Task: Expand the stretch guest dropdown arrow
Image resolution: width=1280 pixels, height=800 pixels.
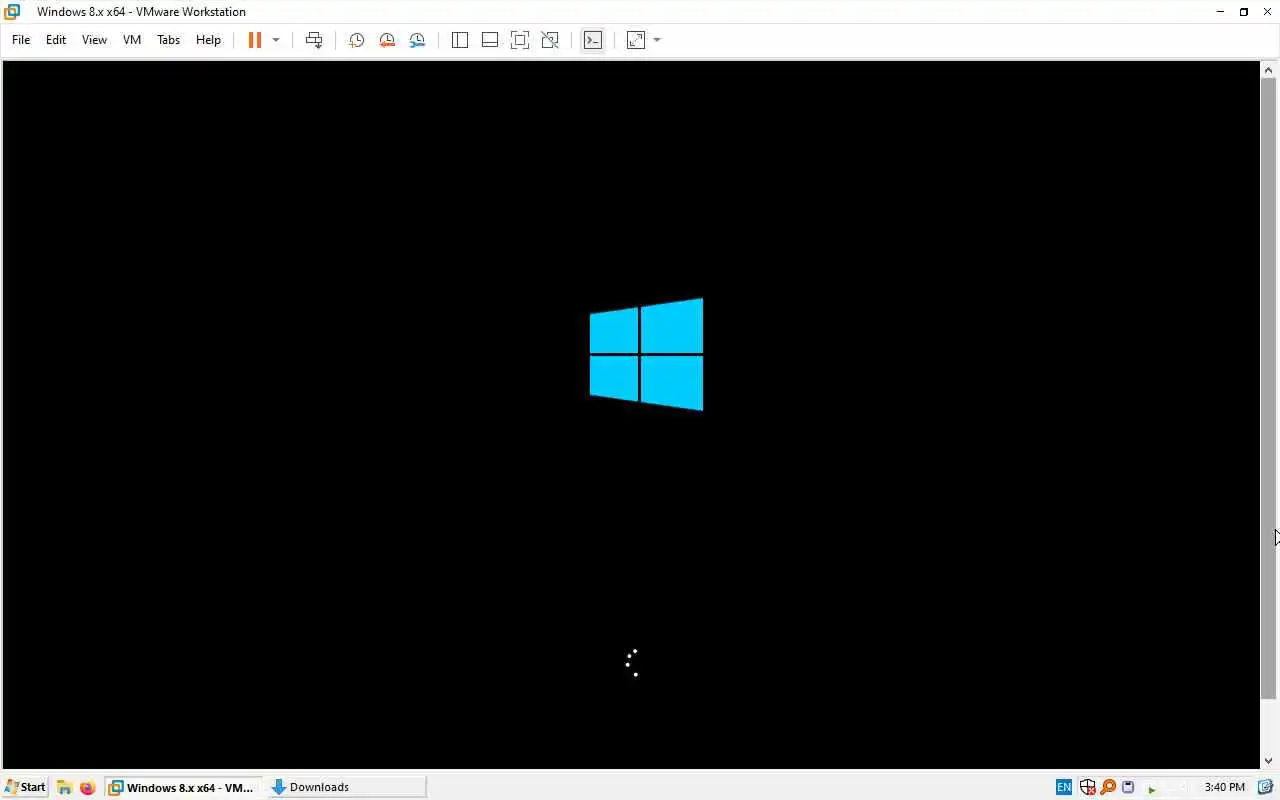Action: point(657,40)
